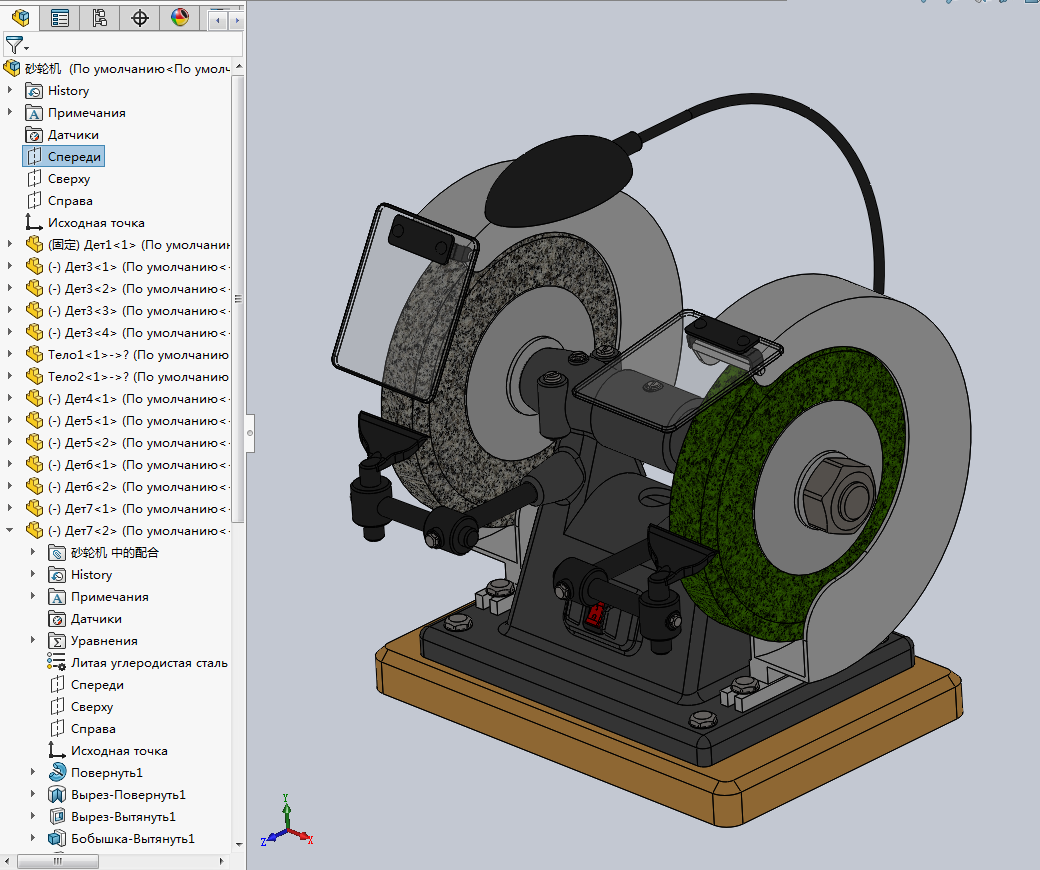Click the Бобышка-Вытянуть1 boss-extrude feature icon
1040x870 pixels.
coord(57,838)
